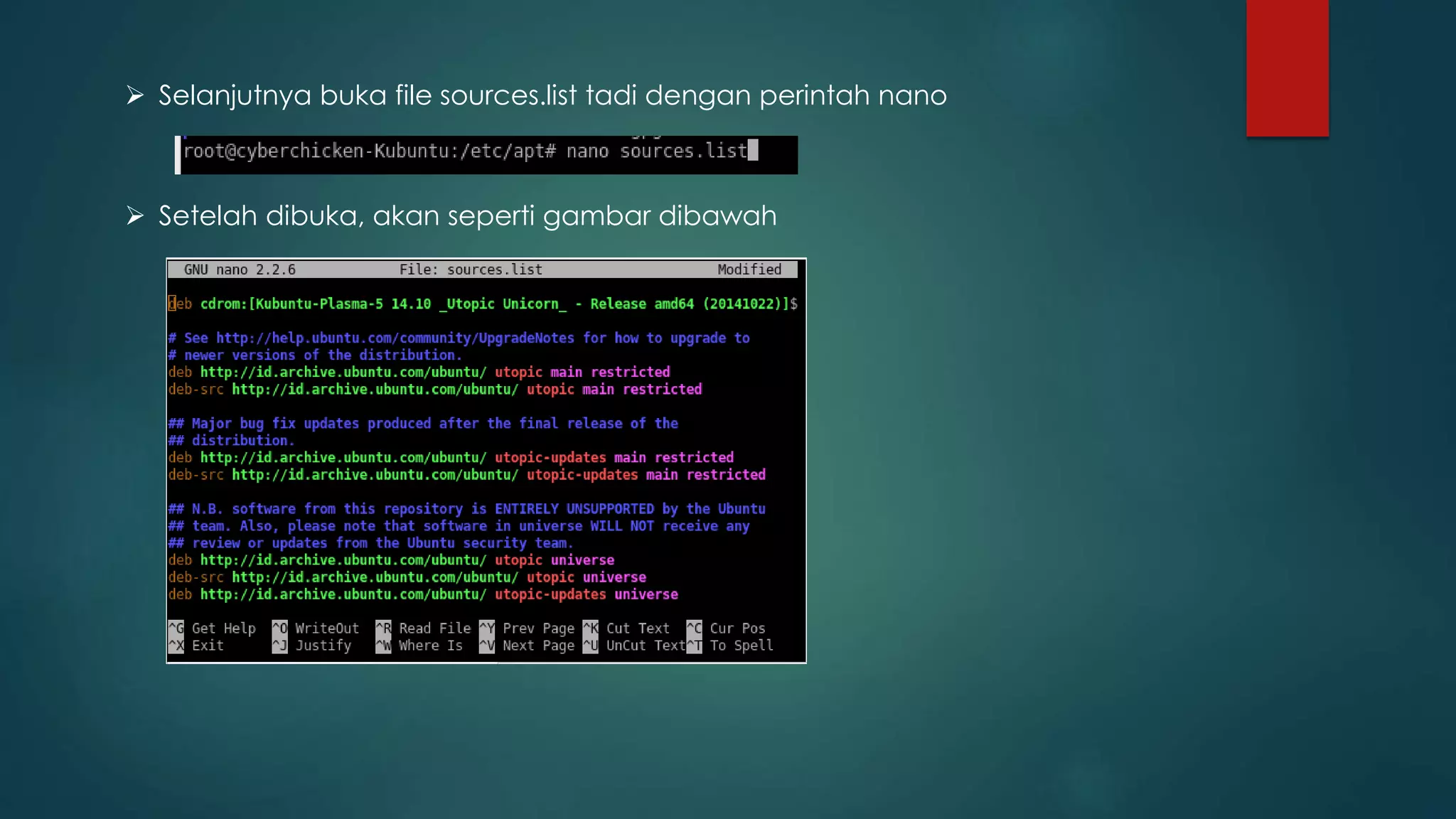Click the ^G Get Help shortcut
The image size is (1456, 819).
(x=212, y=628)
